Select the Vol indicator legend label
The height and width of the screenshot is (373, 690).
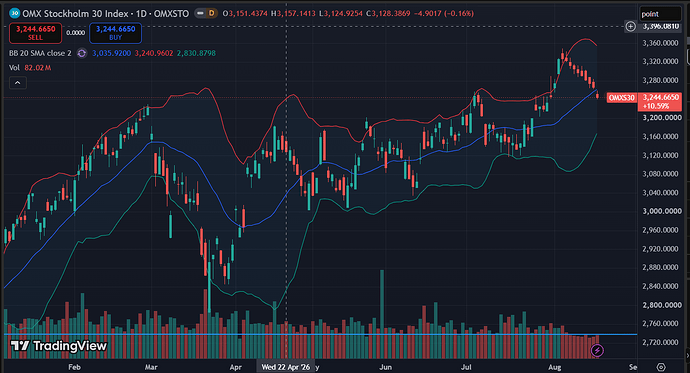14,68
